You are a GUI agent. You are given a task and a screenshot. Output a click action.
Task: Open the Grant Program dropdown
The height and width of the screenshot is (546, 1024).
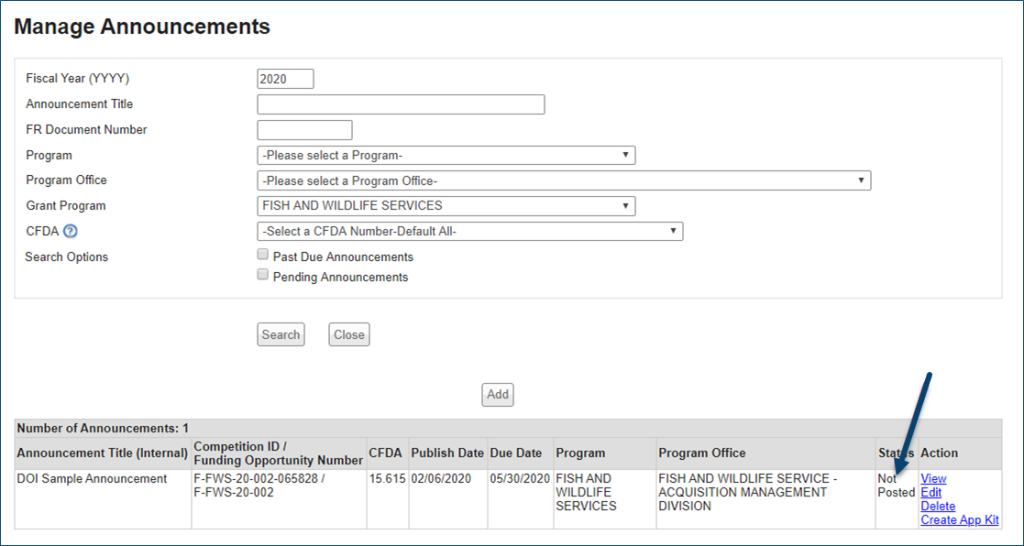(446, 206)
